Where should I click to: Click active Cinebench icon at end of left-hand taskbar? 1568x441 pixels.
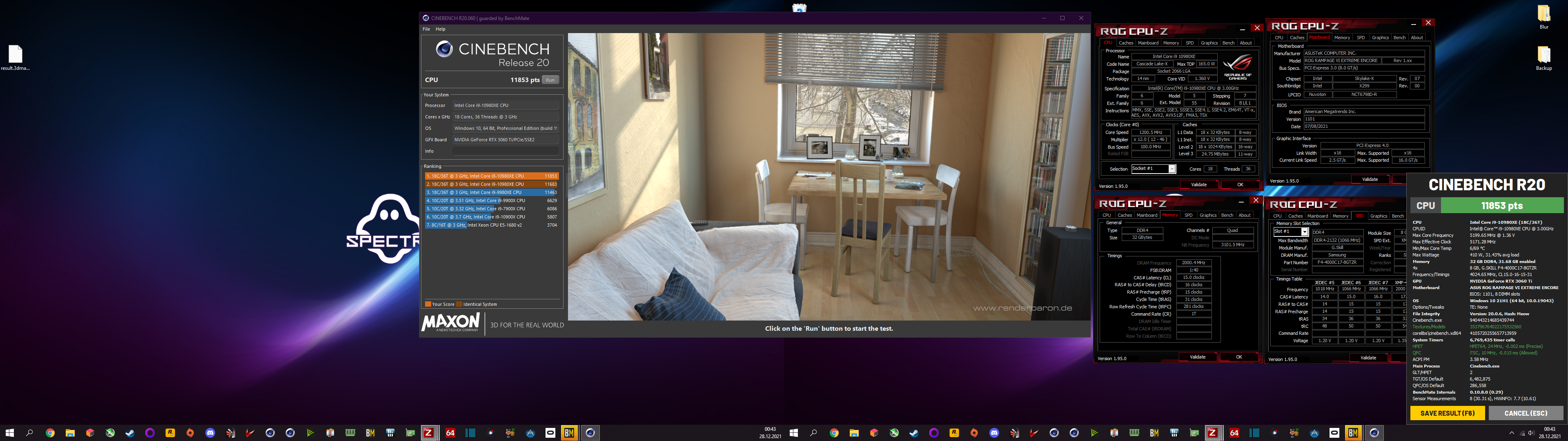[x=590, y=433]
